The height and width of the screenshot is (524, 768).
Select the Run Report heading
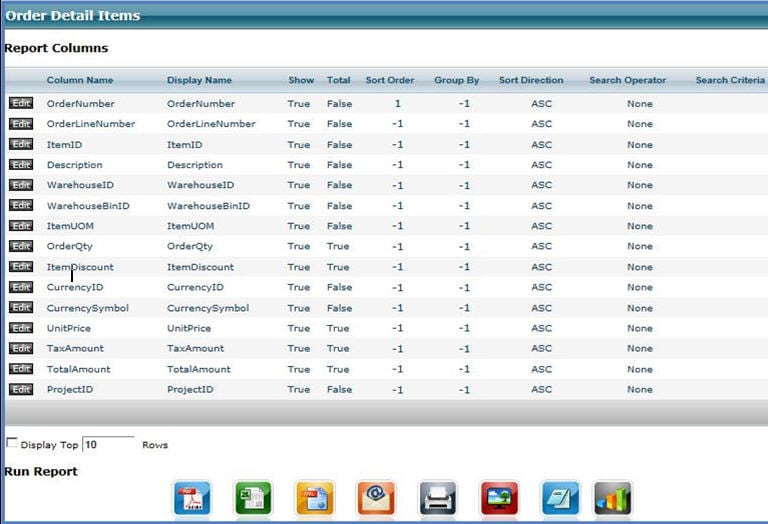tap(41, 472)
